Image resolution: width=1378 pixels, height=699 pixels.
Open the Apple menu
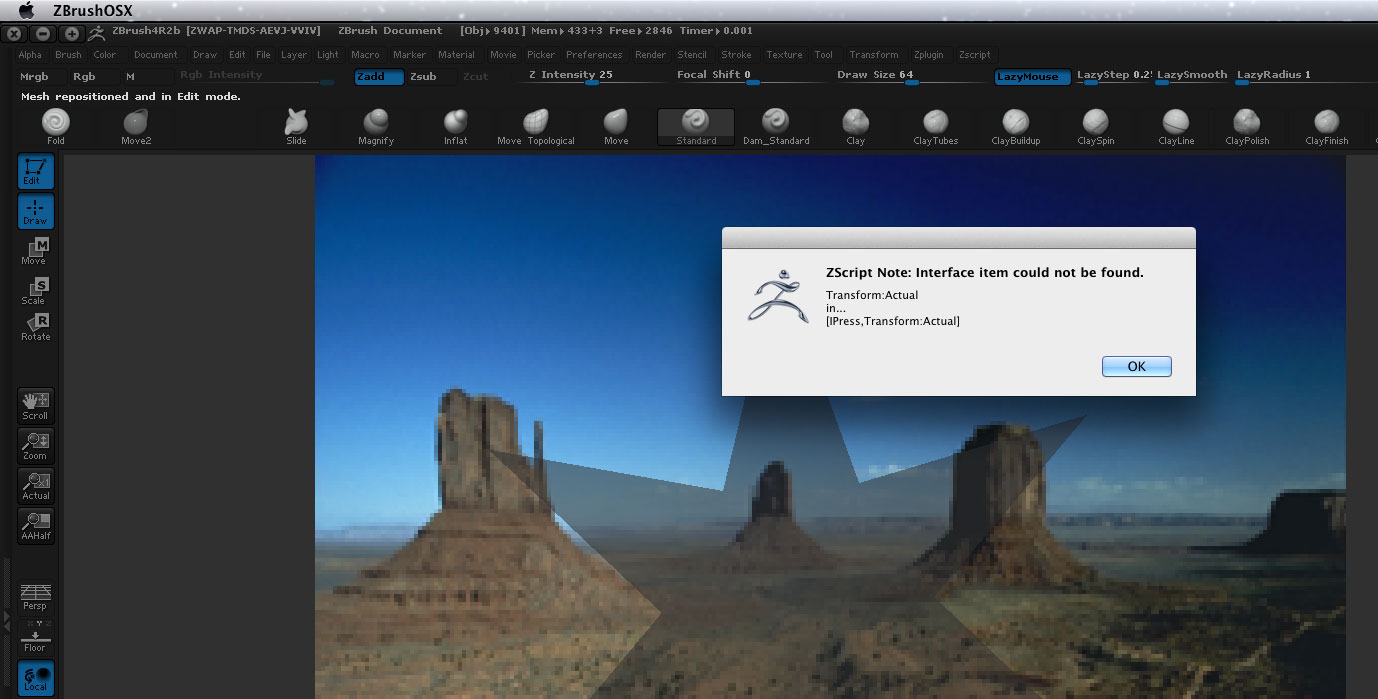pos(27,10)
